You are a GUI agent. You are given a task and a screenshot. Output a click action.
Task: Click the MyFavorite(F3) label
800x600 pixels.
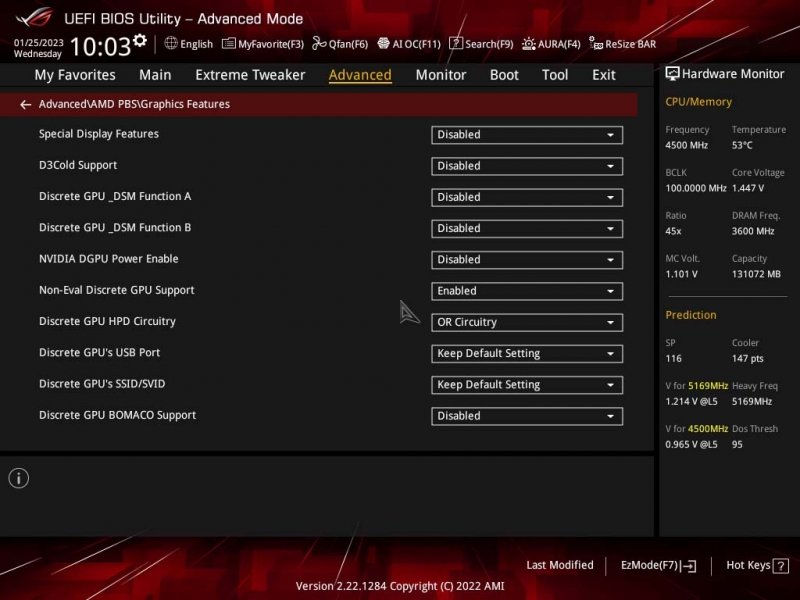tap(270, 44)
